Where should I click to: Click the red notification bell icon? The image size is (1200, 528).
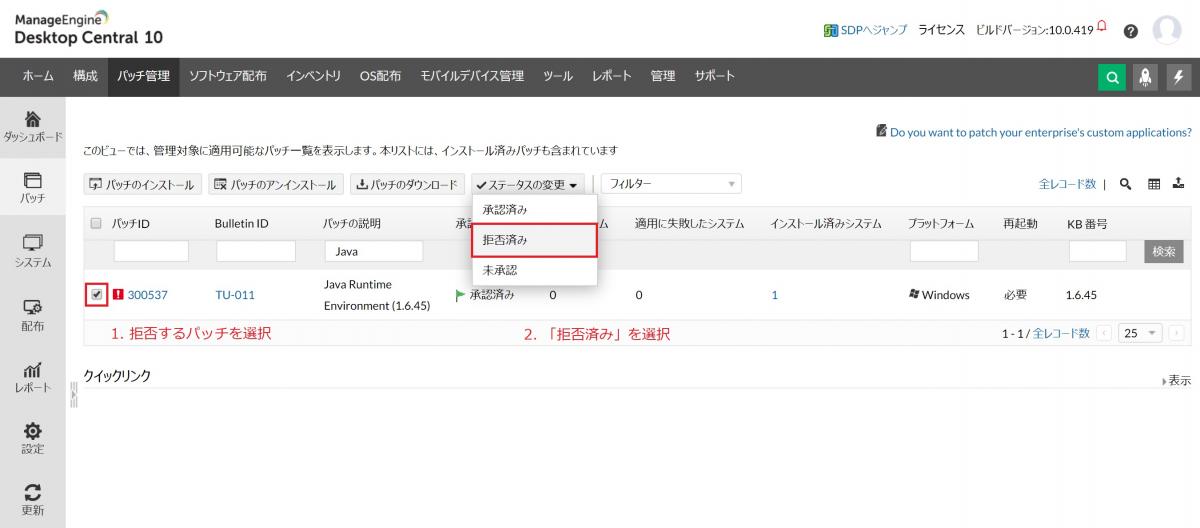(x=1103, y=25)
